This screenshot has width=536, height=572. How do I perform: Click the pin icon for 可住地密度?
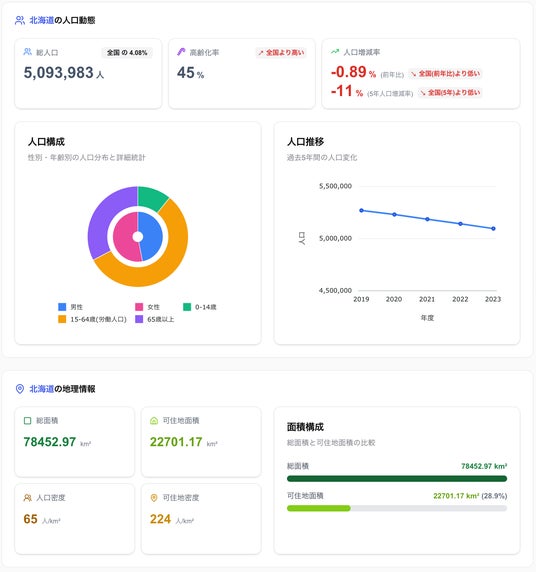click(154, 498)
